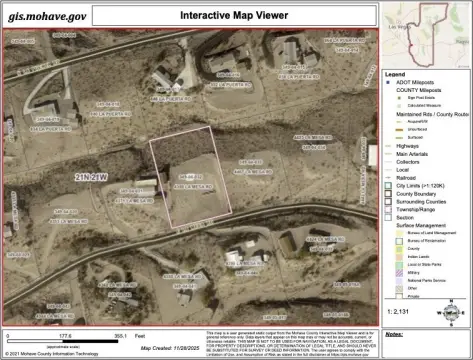Click the gis.mohave.gov site title

click(x=47, y=16)
